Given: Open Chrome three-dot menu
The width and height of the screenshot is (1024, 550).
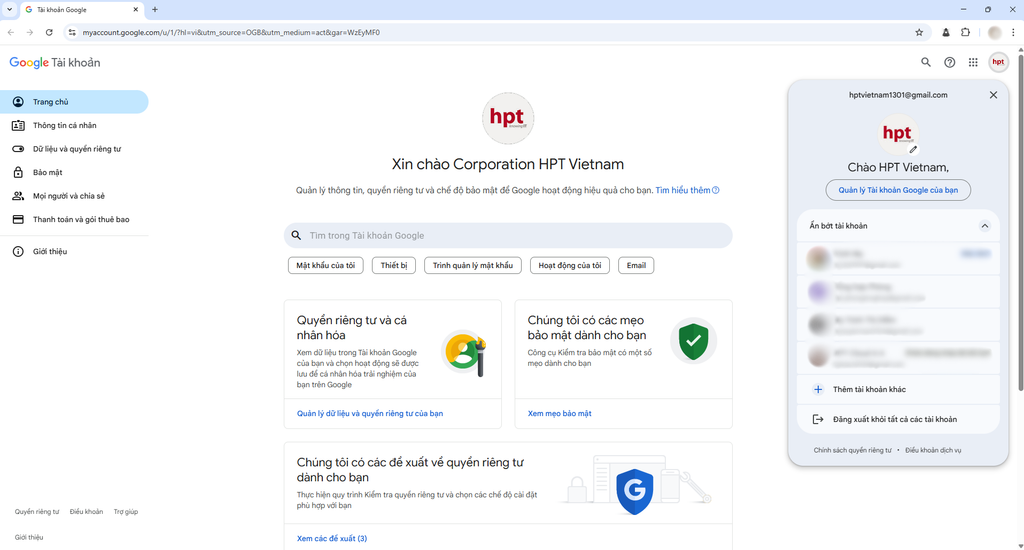Looking at the screenshot, I should click(x=1014, y=32).
